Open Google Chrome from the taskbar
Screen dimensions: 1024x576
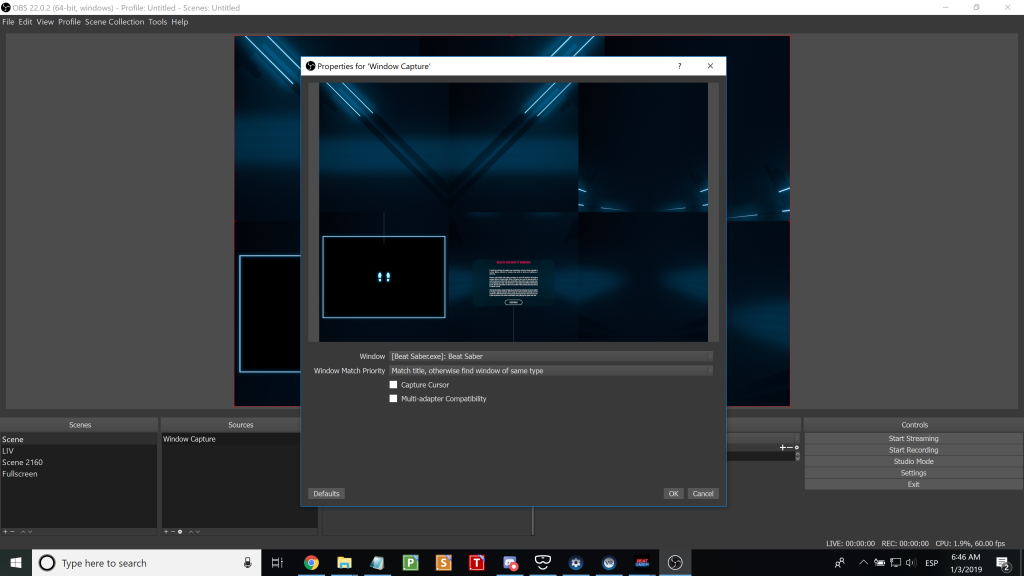[310, 563]
